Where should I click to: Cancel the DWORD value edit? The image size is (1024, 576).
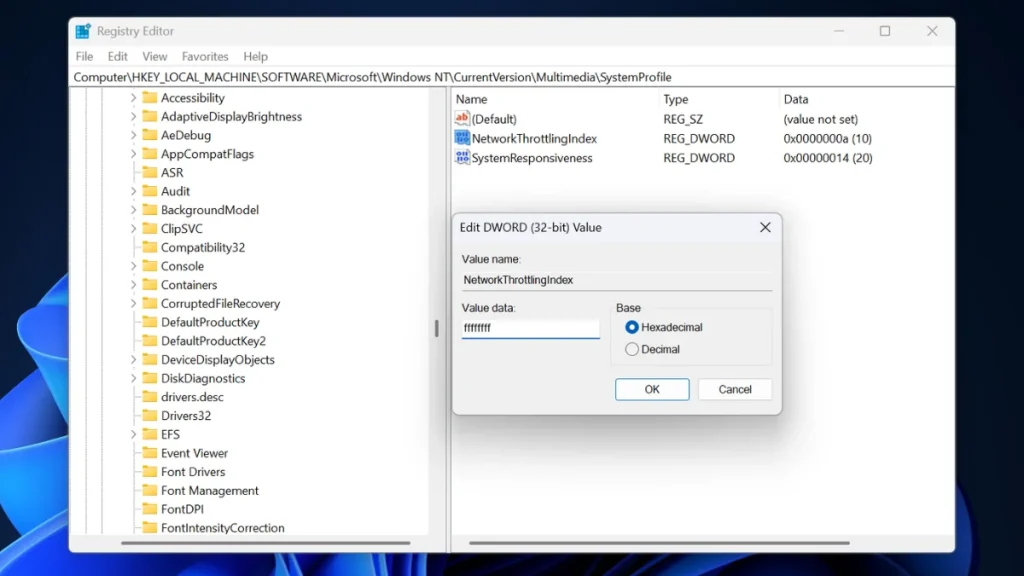click(735, 389)
